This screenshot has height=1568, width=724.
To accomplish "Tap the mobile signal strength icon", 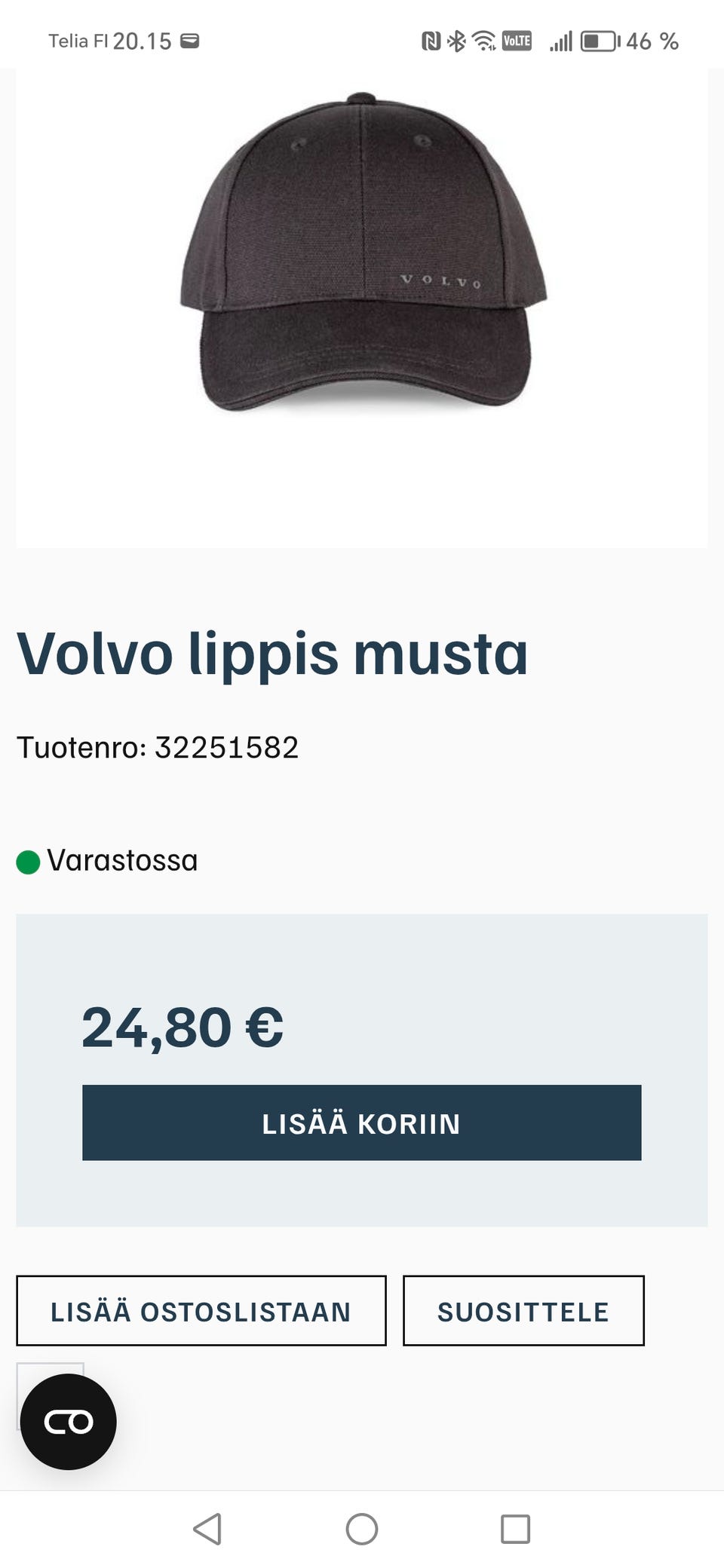I will 561,41.
